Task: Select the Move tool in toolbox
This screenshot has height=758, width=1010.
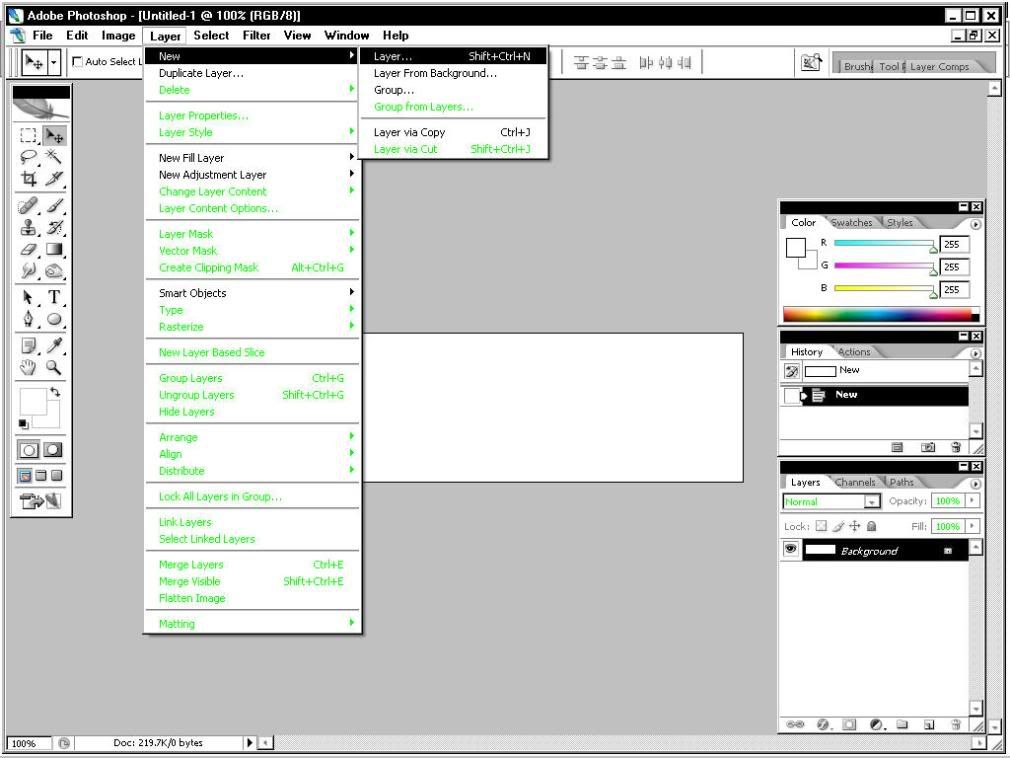Action: coord(54,135)
